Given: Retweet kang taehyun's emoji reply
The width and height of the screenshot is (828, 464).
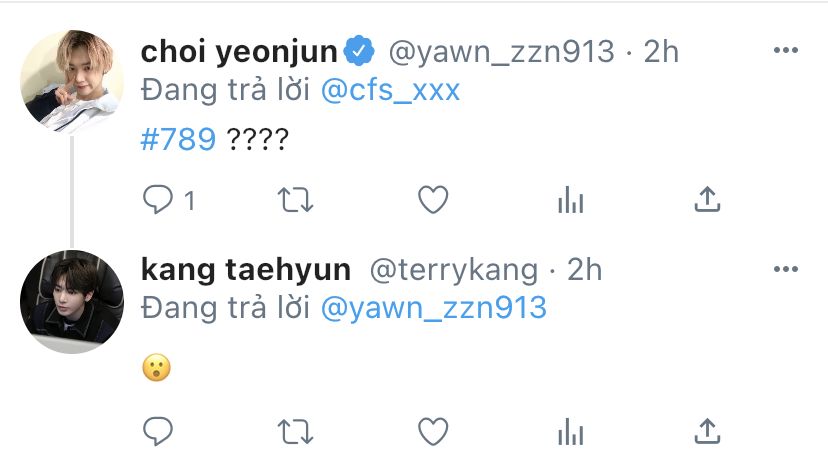Looking at the screenshot, I should click(294, 432).
